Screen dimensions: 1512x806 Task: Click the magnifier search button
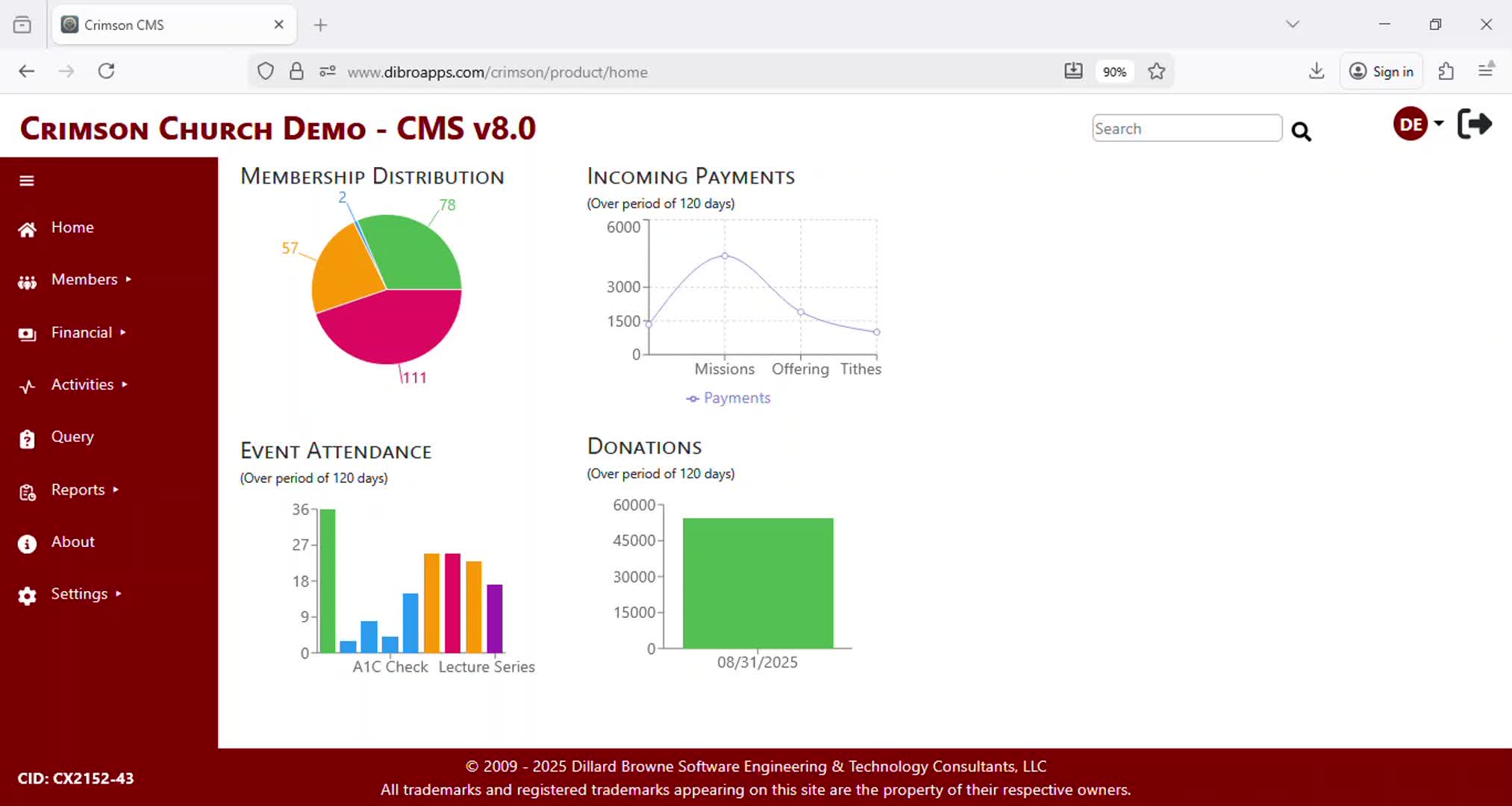(x=1301, y=132)
